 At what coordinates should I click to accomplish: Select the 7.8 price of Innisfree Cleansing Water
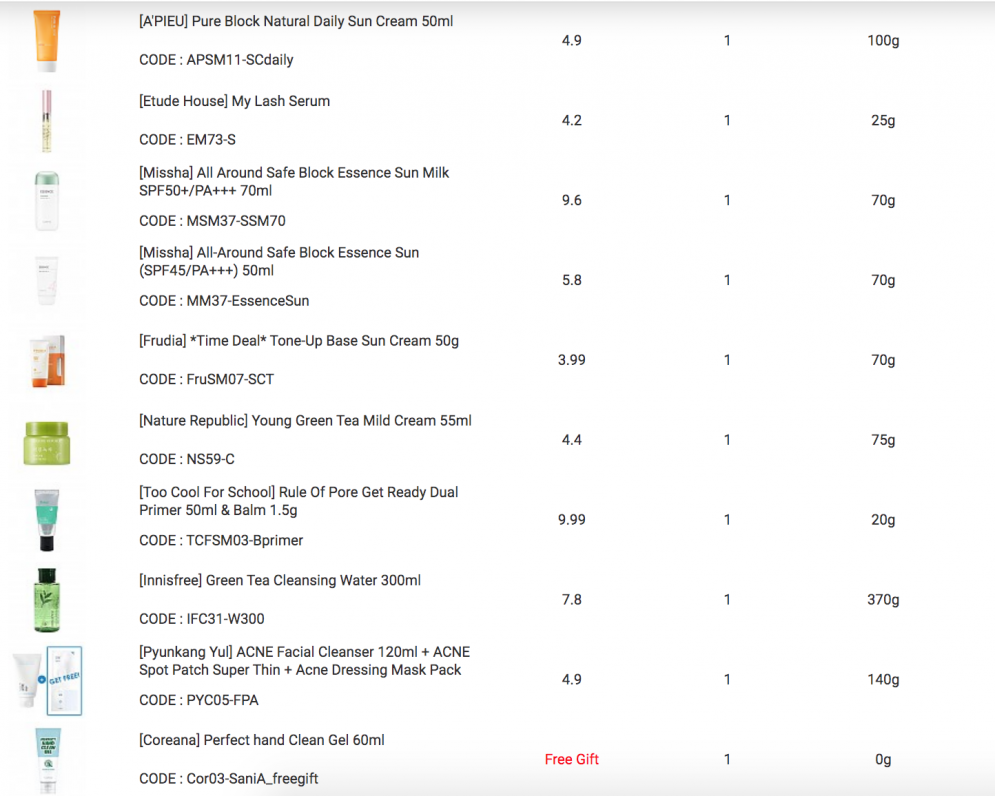(x=572, y=599)
